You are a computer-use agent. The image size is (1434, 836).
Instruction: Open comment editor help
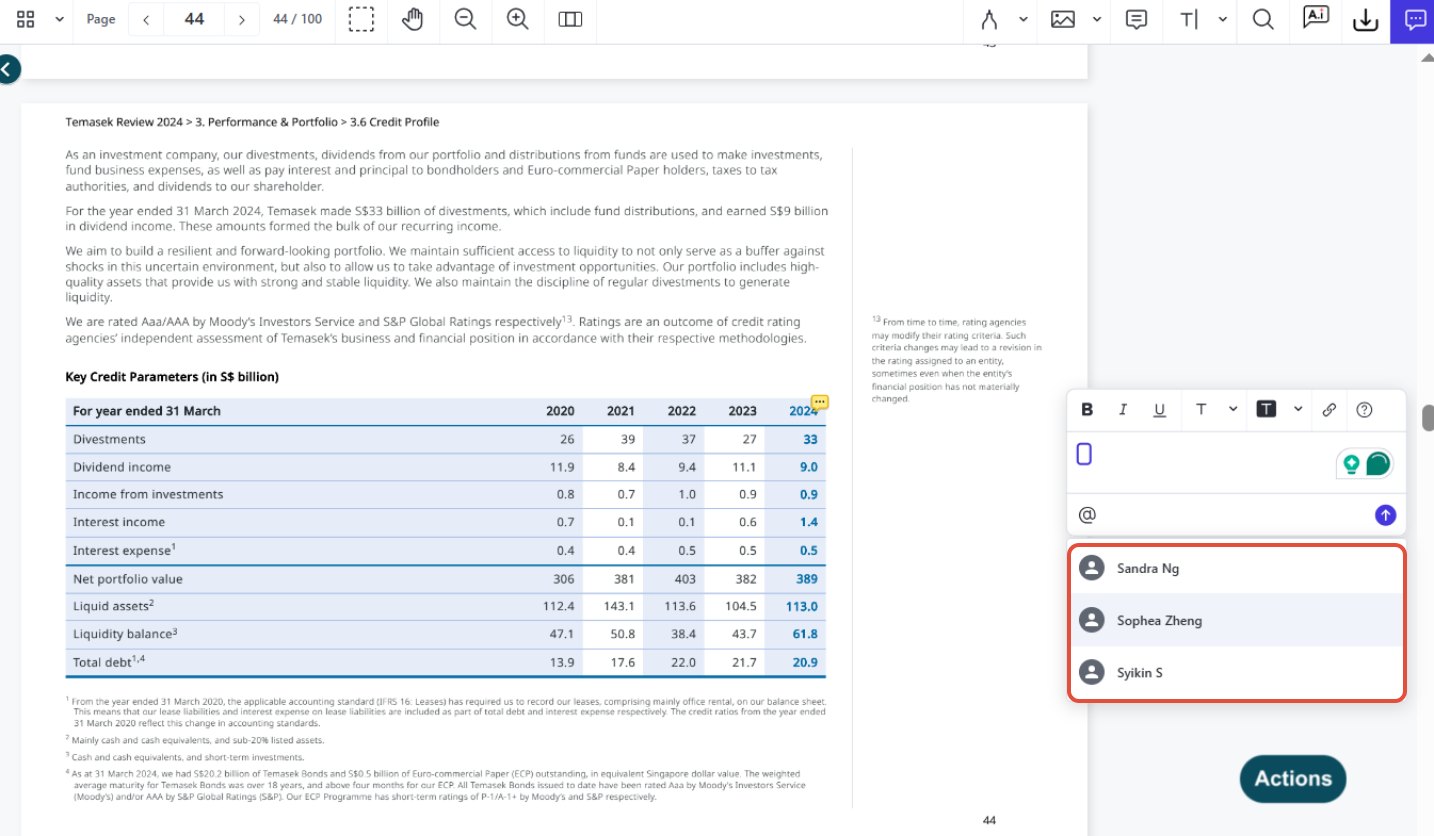[x=1364, y=409]
